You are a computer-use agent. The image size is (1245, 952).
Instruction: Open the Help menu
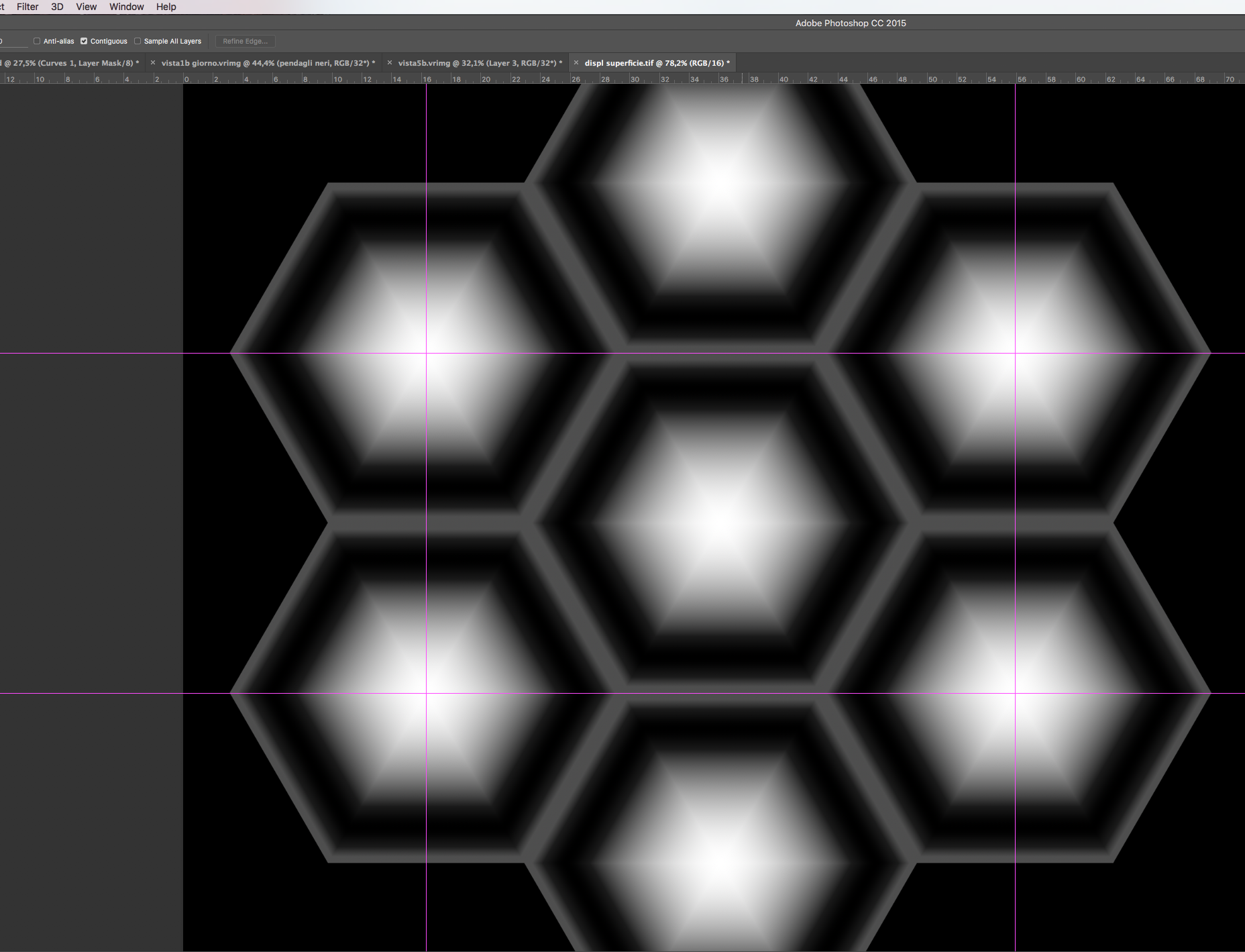pyautogui.click(x=166, y=7)
